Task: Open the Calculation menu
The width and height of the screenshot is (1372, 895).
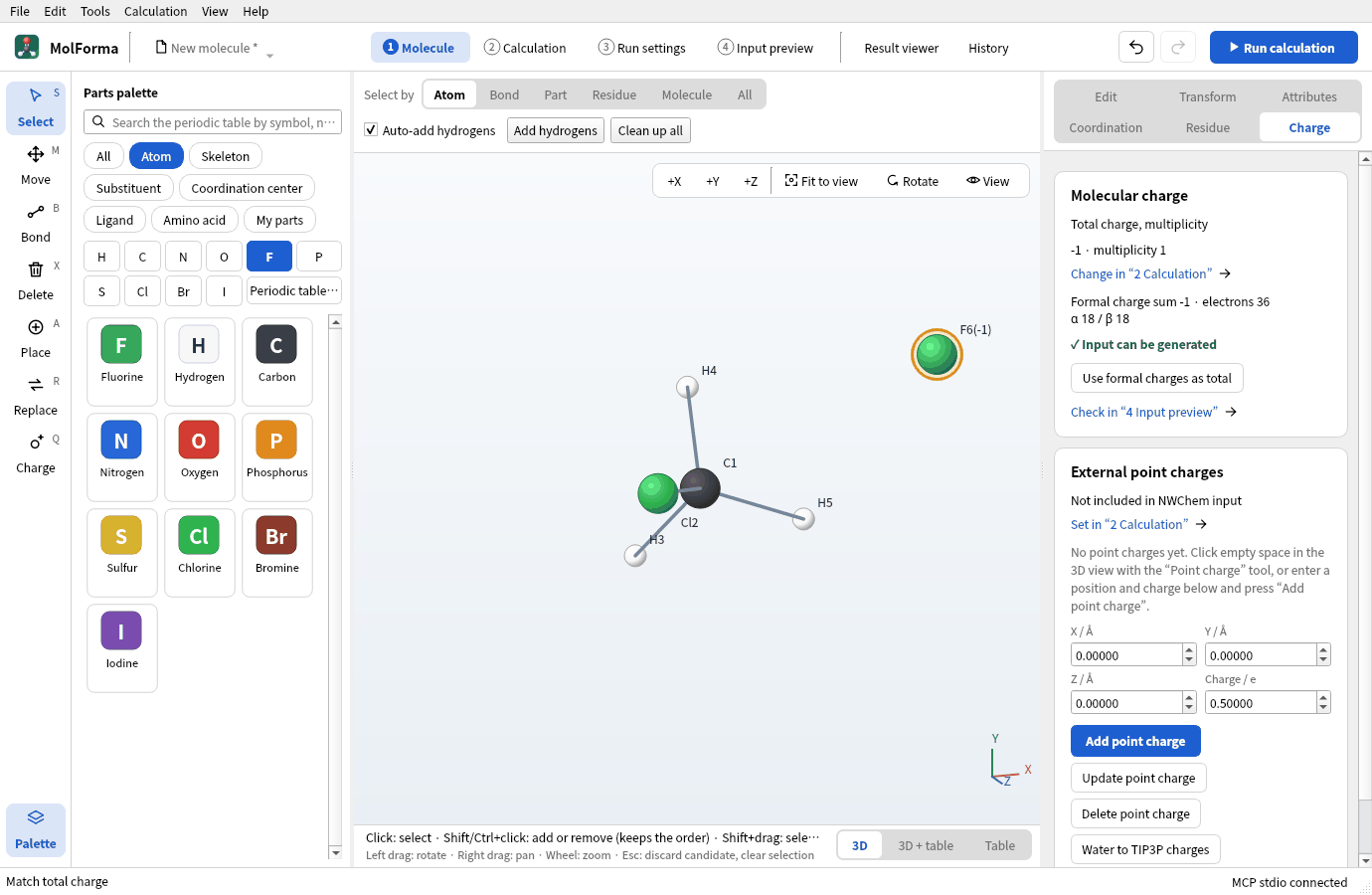Action: (x=155, y=11)
